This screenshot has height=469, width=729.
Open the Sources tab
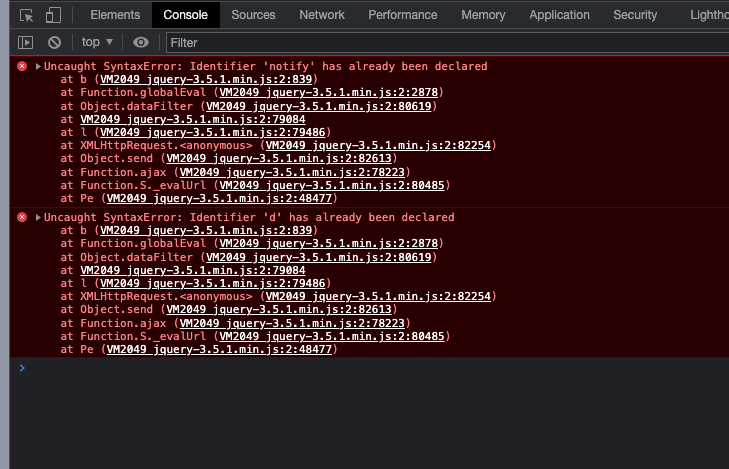tap(253, 15)
